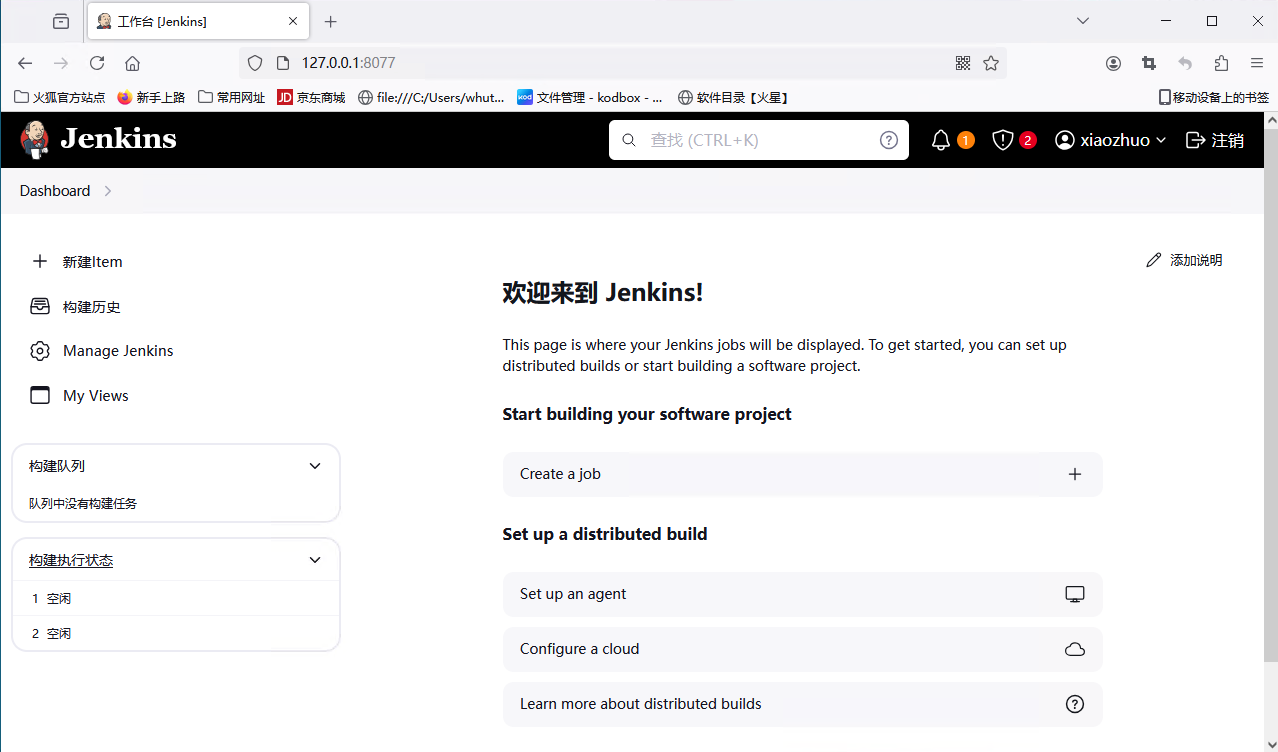
Task: Open a new browser tab
Action: 331,21
